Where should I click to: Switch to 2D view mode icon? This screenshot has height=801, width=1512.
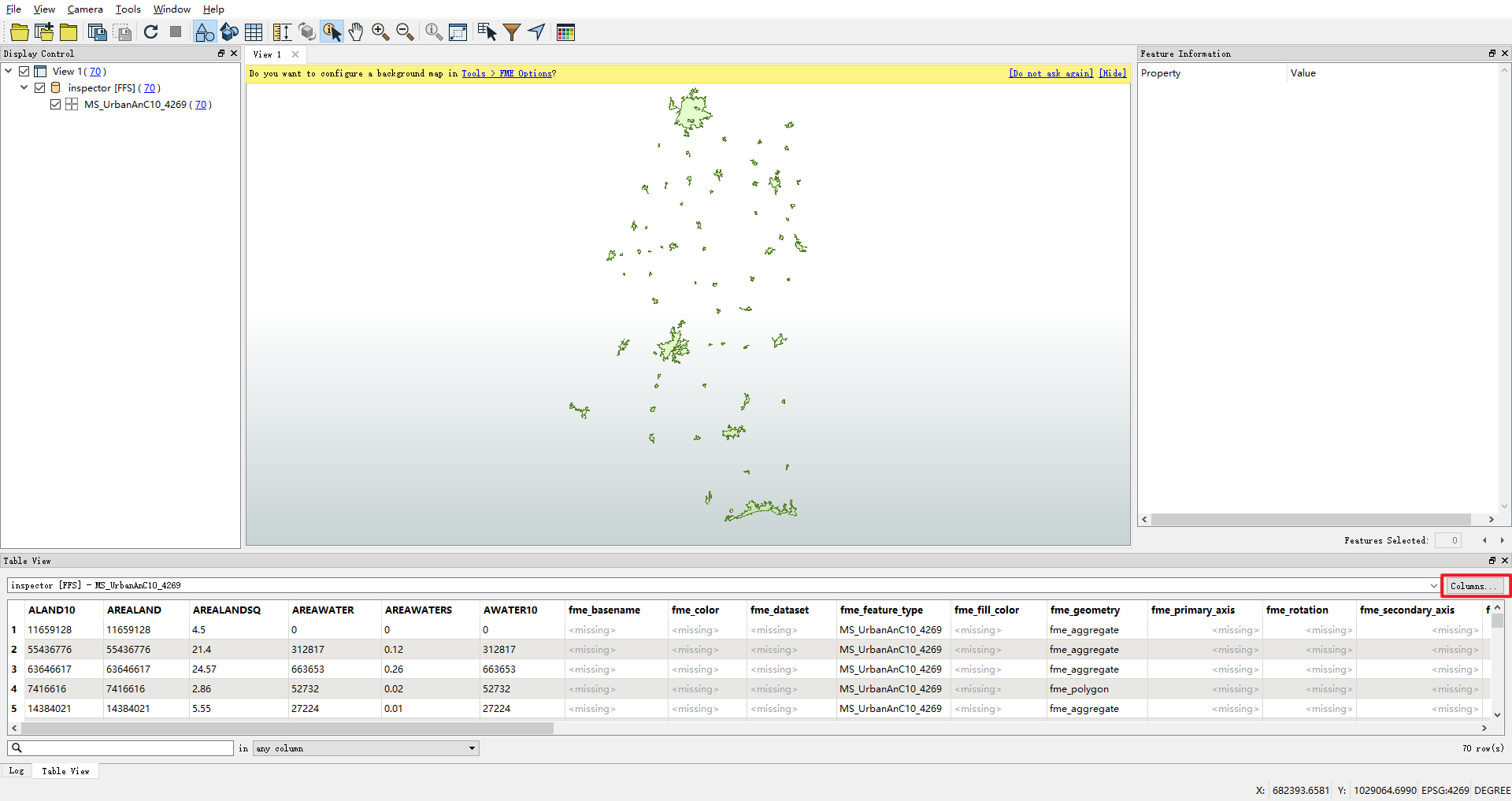pos(204,32)
